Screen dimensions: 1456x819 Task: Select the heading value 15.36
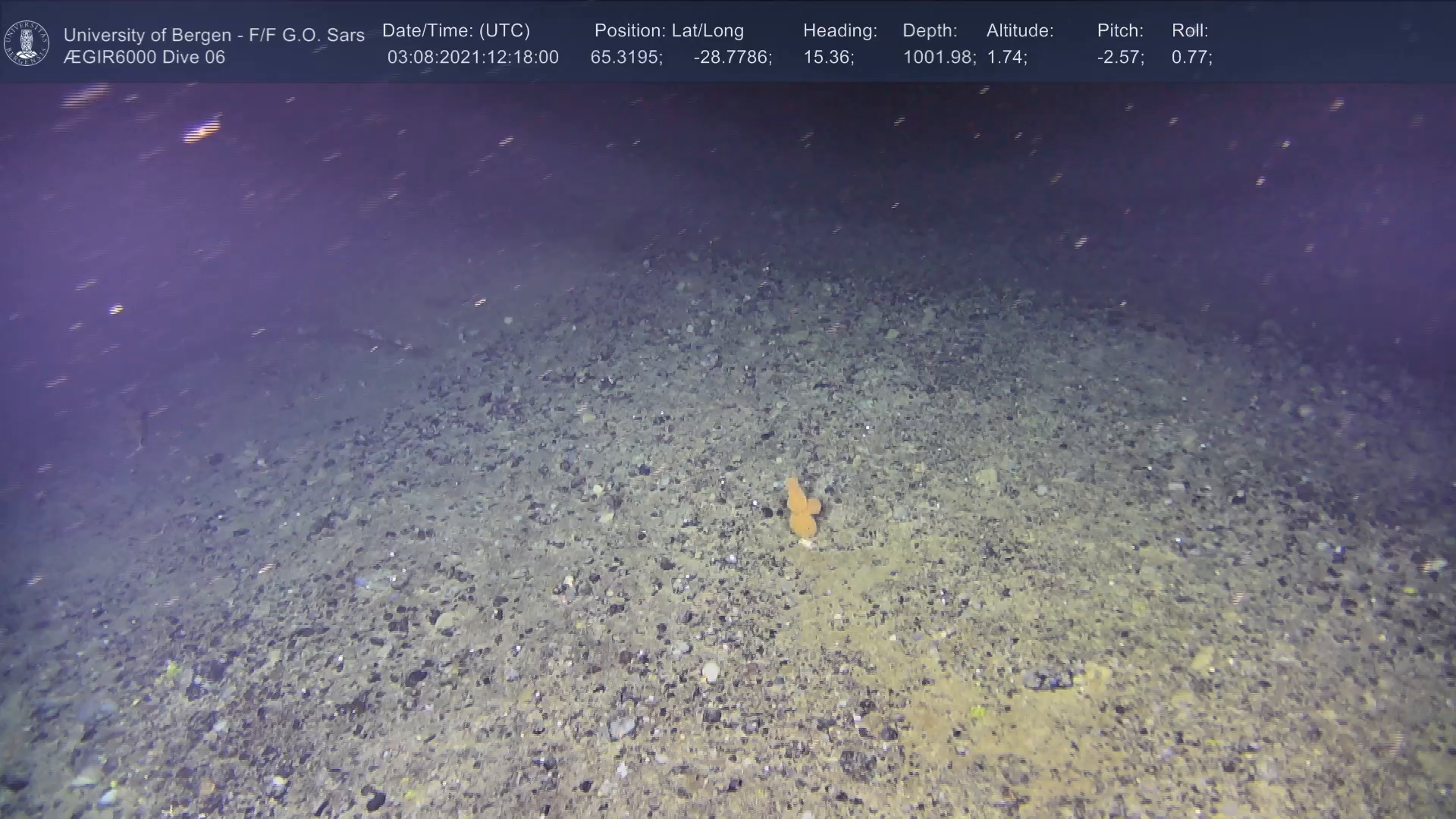[828, 58]
